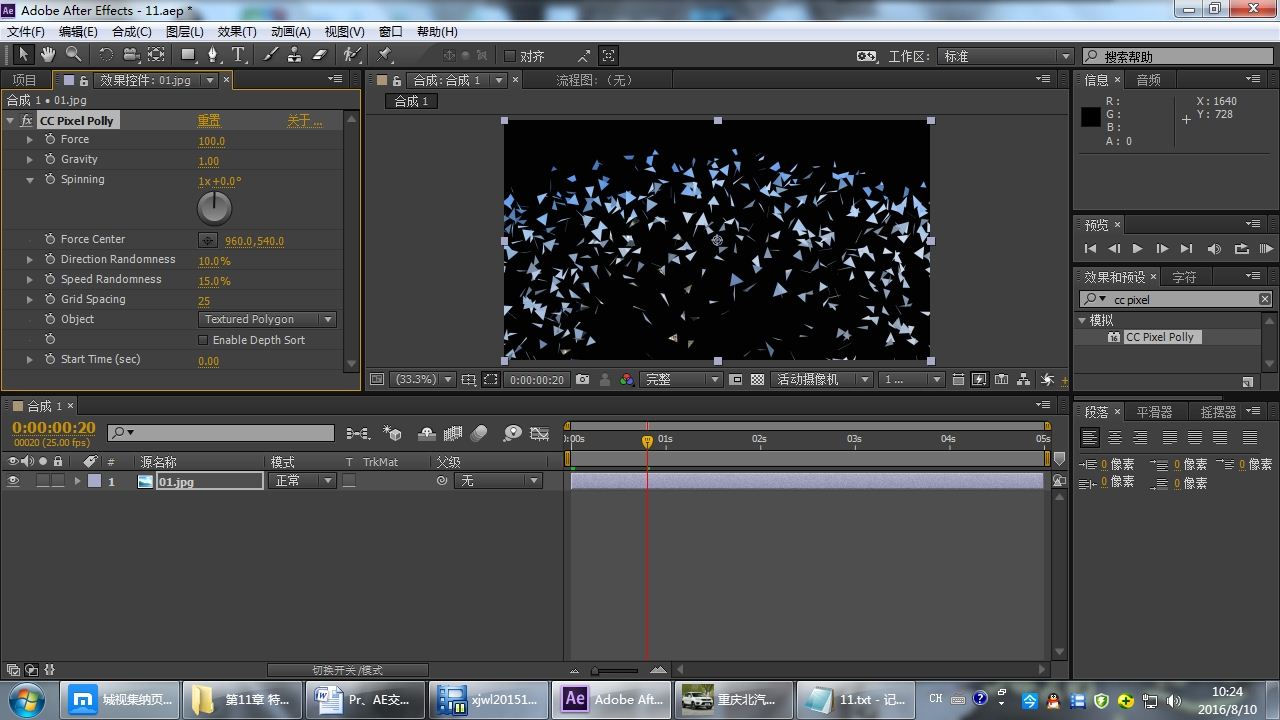
Task: Switch to the 项目 tab
Action: (x=24, y=80)
